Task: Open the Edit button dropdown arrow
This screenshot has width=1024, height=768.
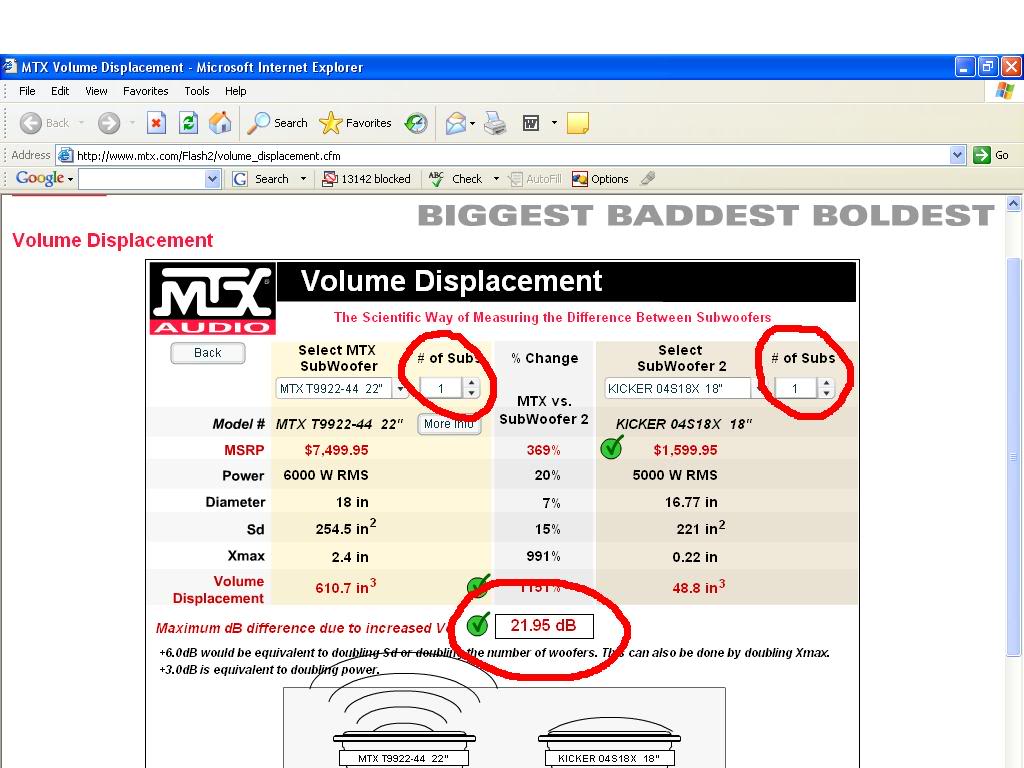Action: click(x=554, y=123)
